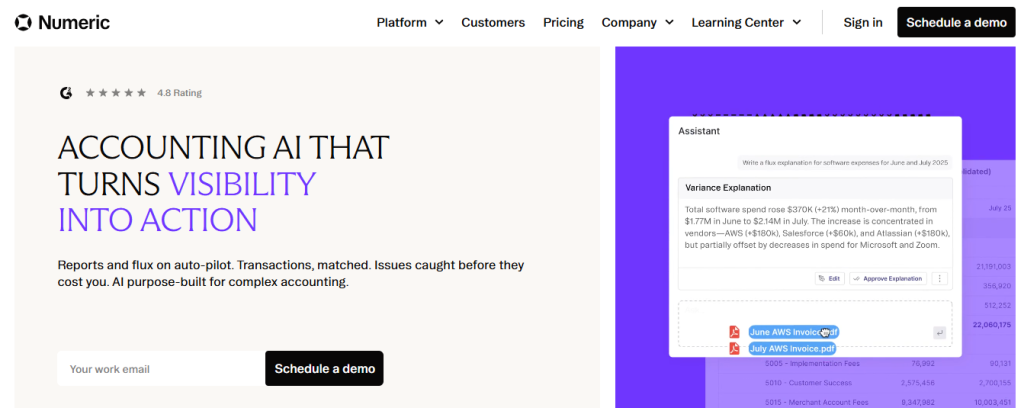Click header Schedule a demo button
Viewport: 1024px width, 408px height.
coord(956,22)
